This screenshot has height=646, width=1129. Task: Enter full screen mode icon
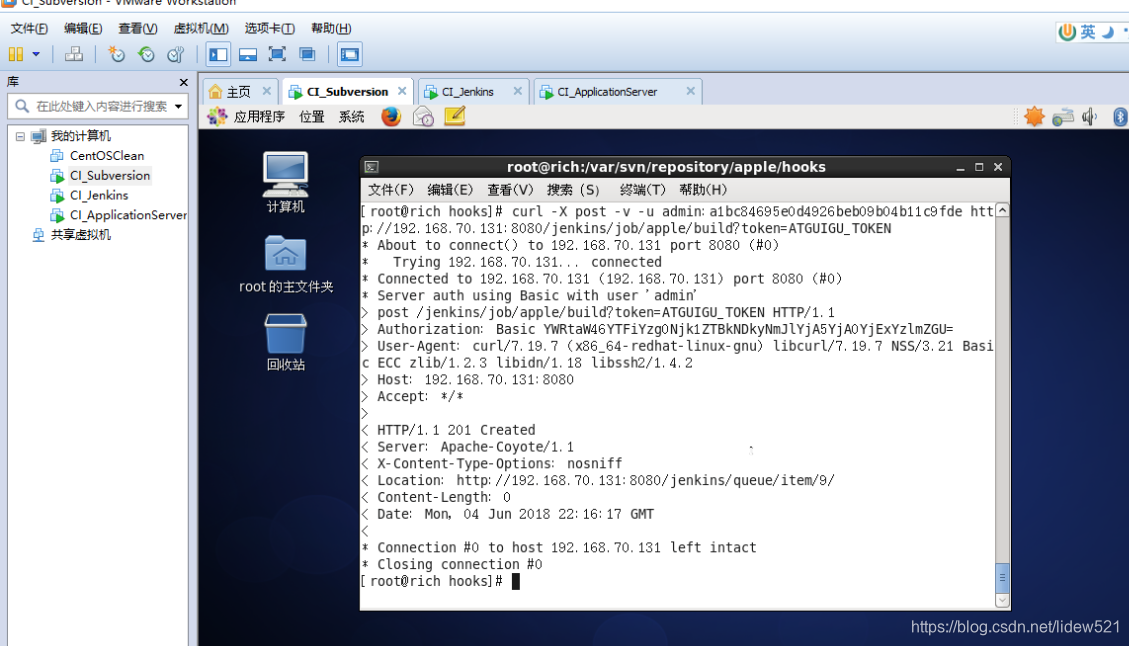(x=277, y=54)
